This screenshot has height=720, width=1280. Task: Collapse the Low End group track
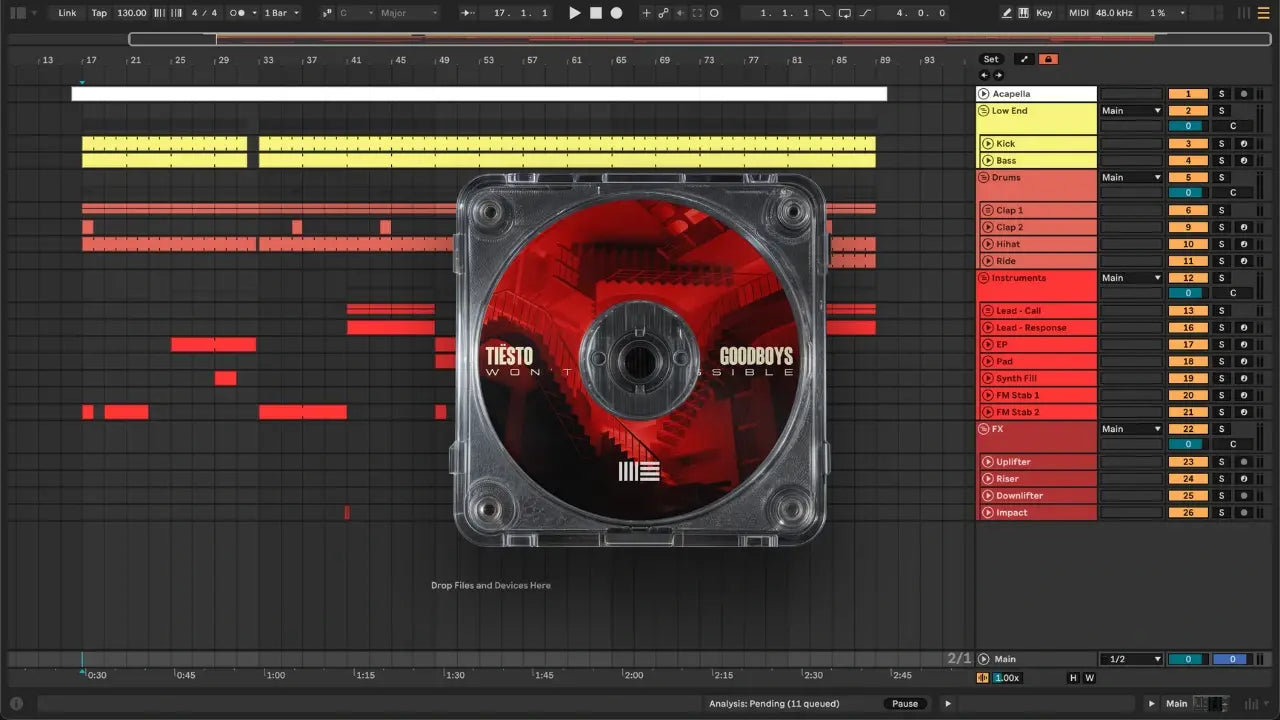click(x=983, y=111)
